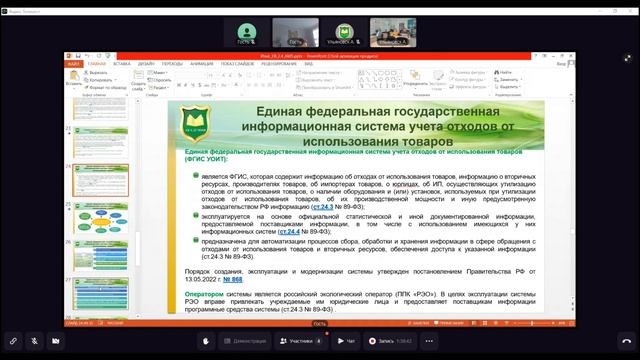
Task: Toggle the disabled camera in Telemost
Action: pos(56,341)
